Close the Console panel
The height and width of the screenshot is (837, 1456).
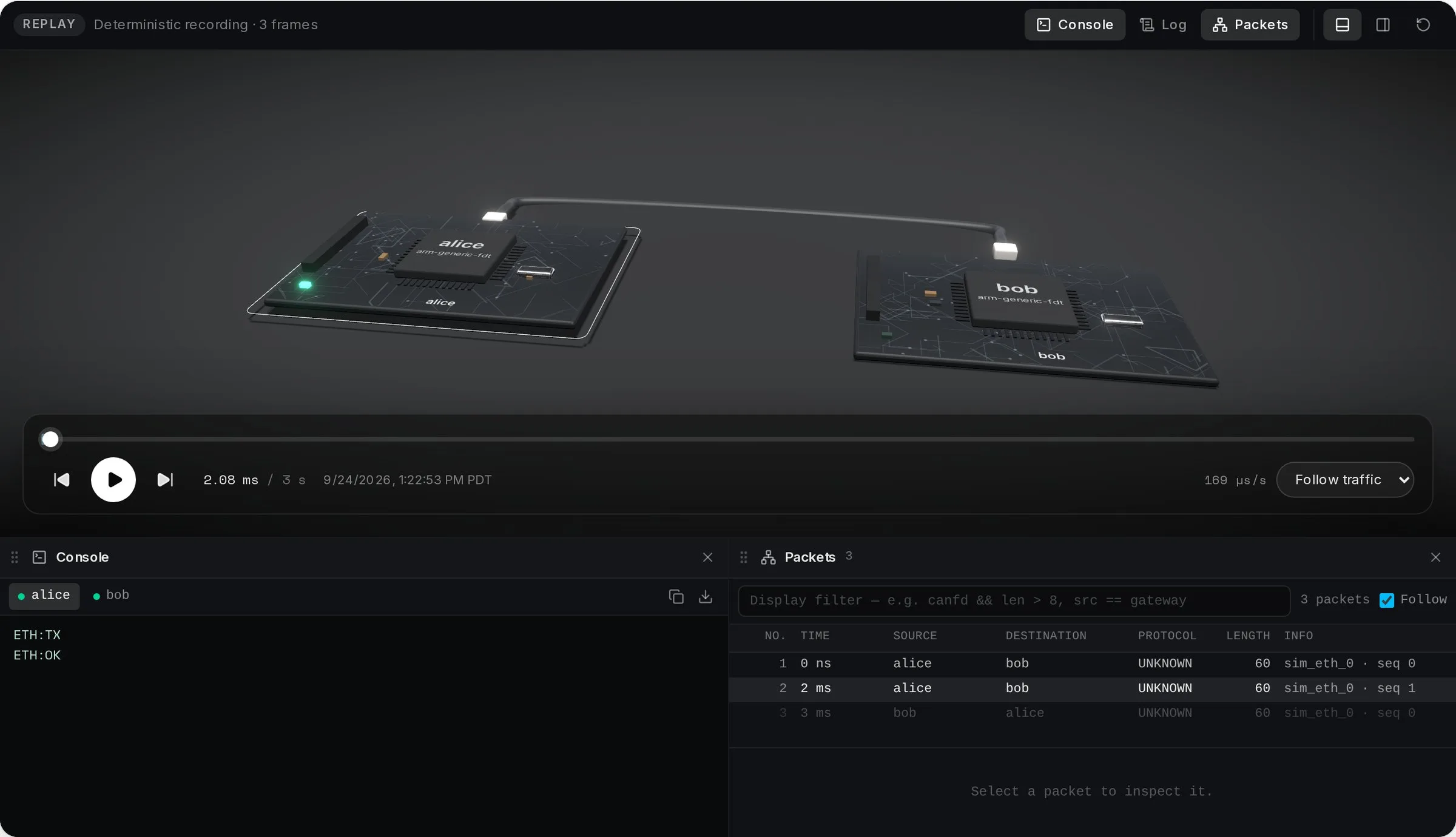707,557
